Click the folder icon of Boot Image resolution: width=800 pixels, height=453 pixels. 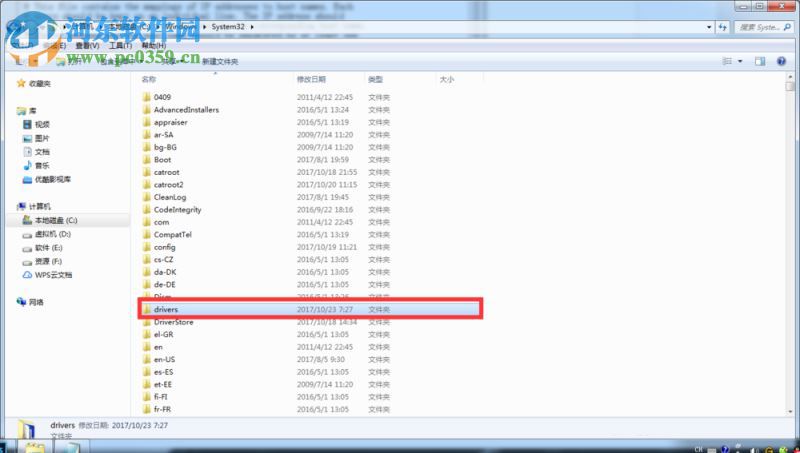coord(147,159)
